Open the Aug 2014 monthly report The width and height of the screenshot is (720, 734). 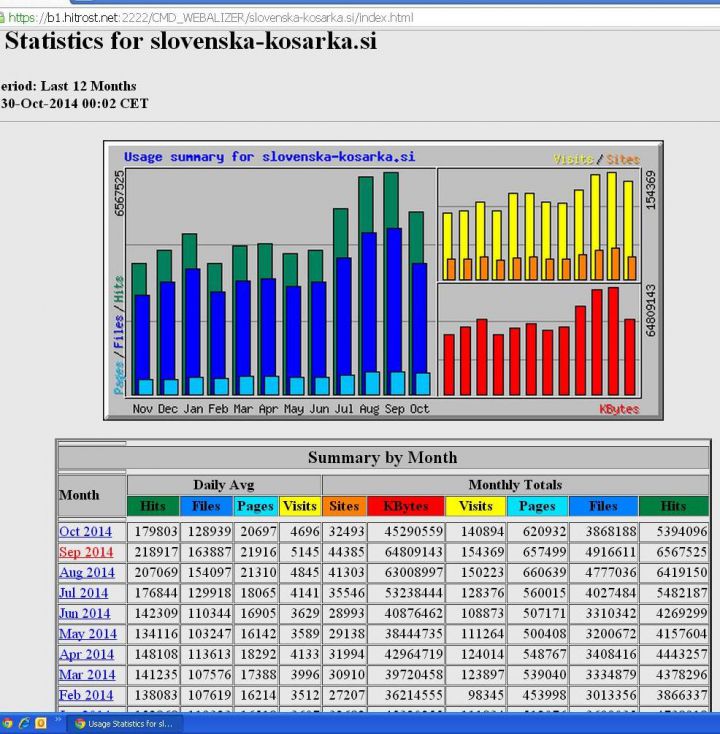[87, 572]
